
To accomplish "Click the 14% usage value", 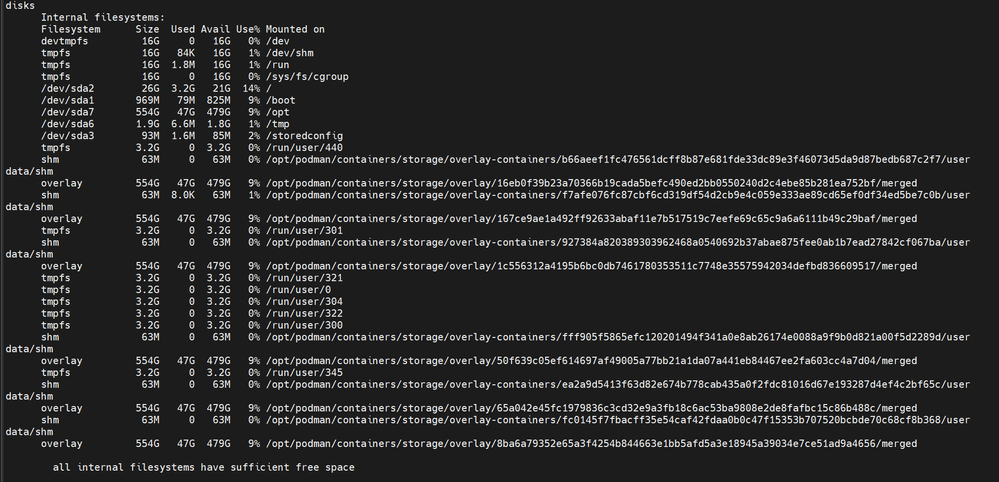I will coord(251,89).
